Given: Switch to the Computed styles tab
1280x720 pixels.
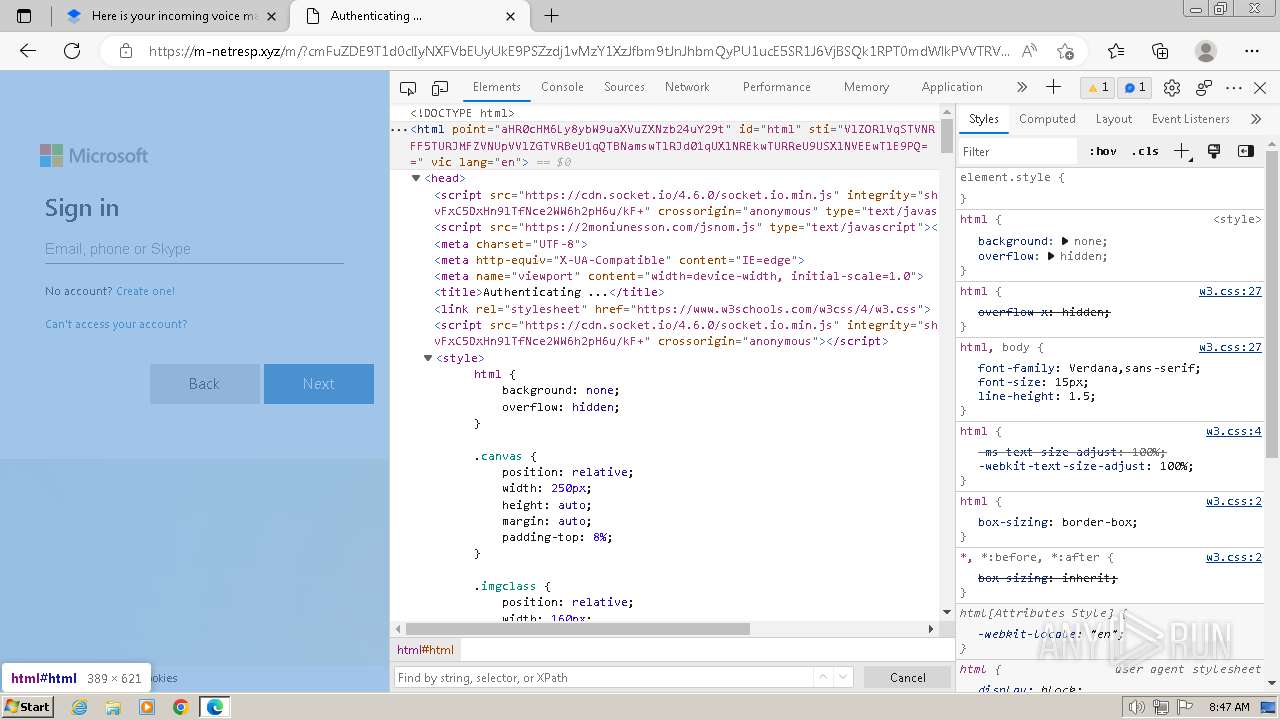Looking at the screenshot, I should point(1047,118).
